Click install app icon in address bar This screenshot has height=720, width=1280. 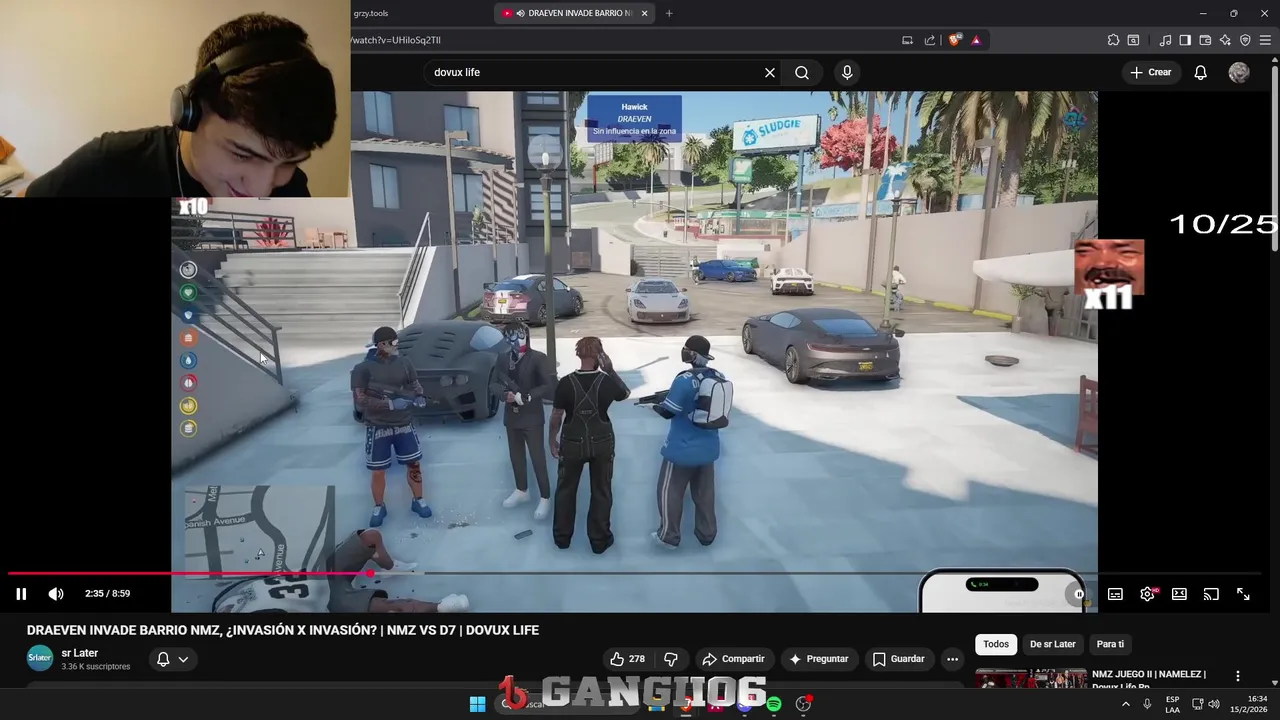(x=907, y=40)
